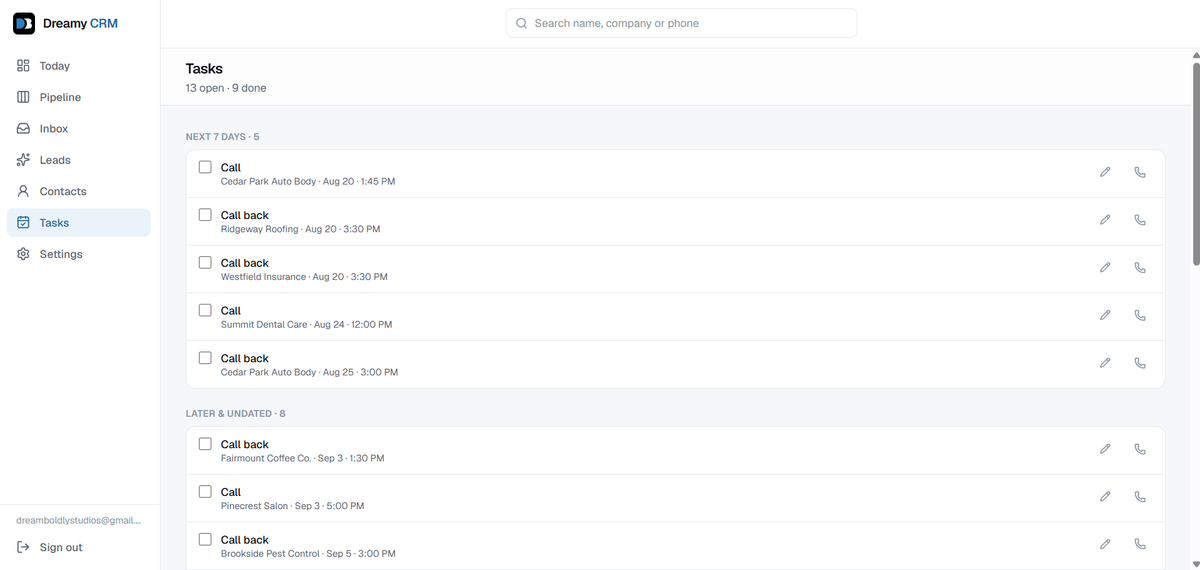Open the Today page from sidebar label
This screenshot has width=1200, height=570.
click(x=55, y=66)
